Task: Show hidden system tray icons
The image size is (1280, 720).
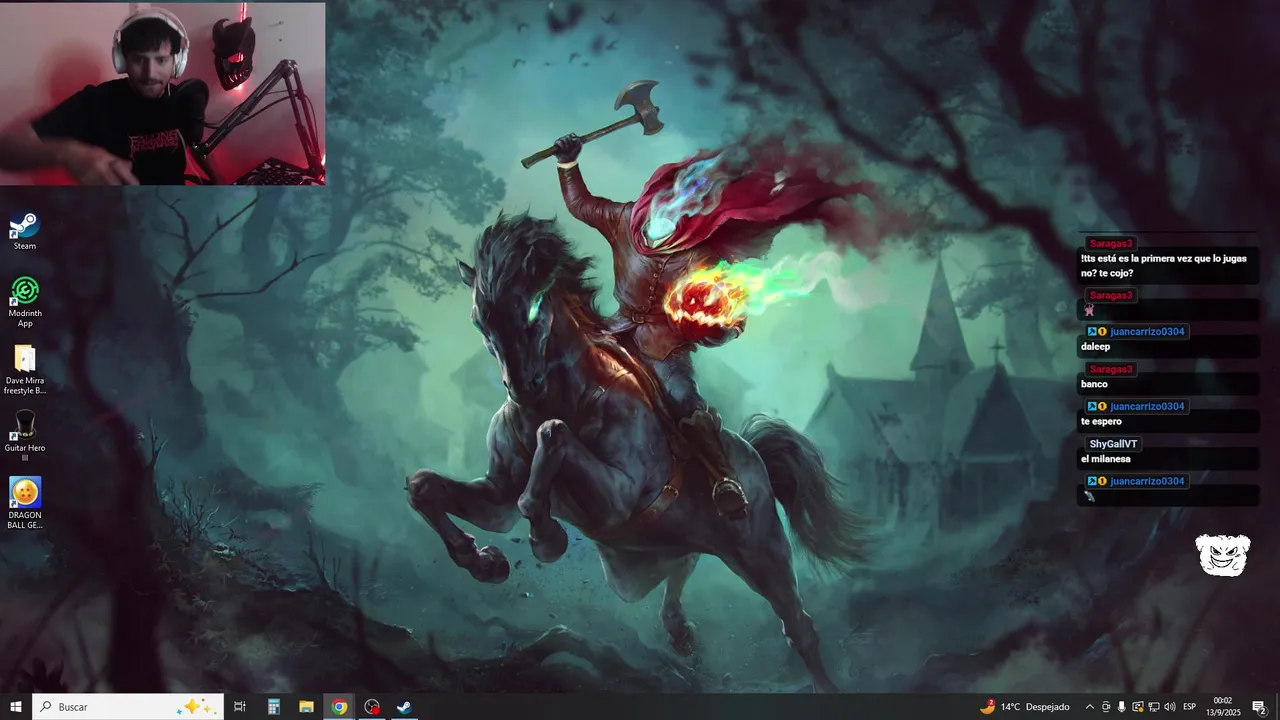Action: [x=1090, y=707]
